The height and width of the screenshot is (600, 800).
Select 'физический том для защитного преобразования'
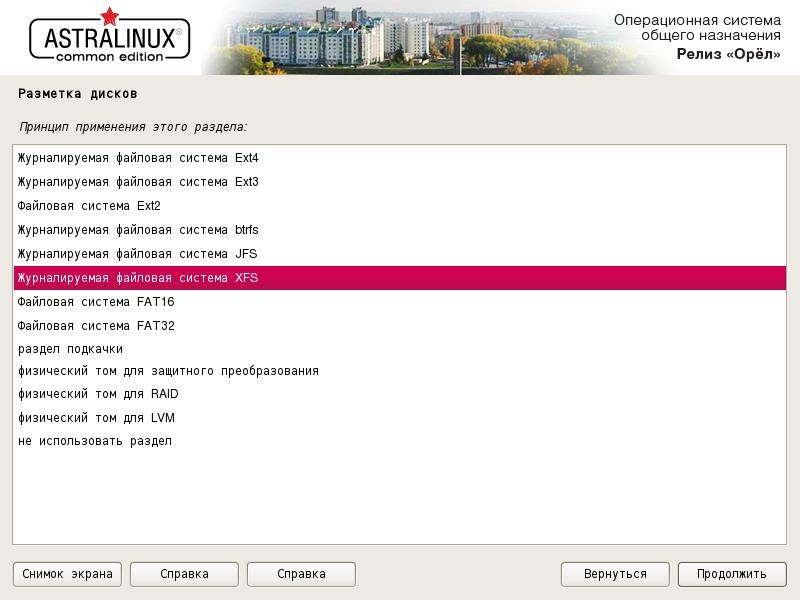[x=168, y=371]
